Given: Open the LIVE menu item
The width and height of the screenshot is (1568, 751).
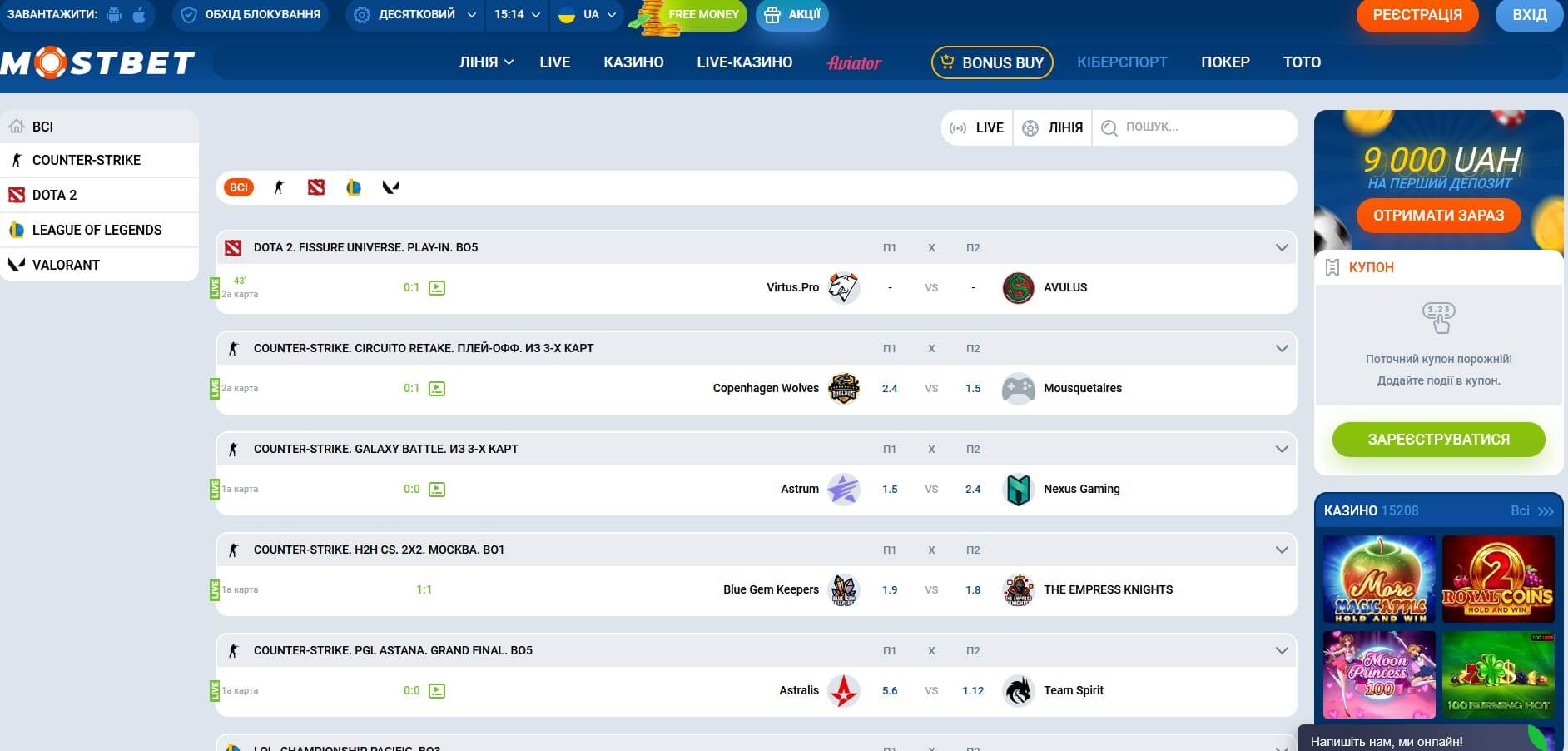Looking at the screenshot, I should 554,62.
